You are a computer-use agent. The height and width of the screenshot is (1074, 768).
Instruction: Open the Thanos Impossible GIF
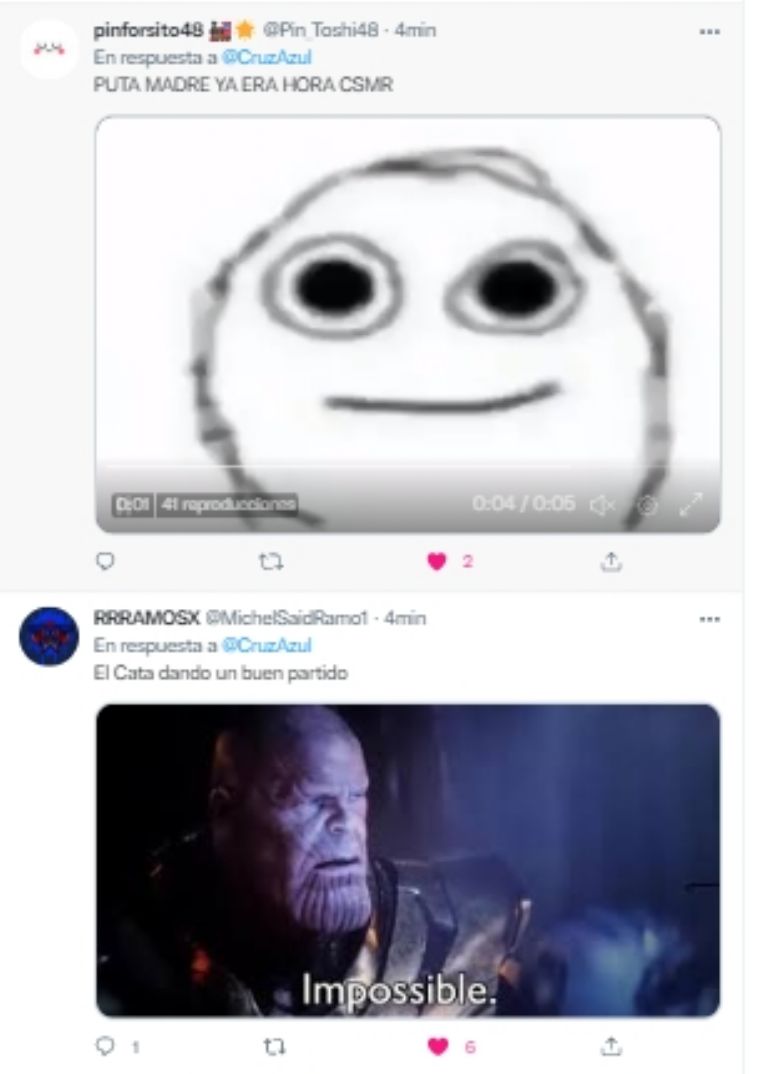point(408,860)
